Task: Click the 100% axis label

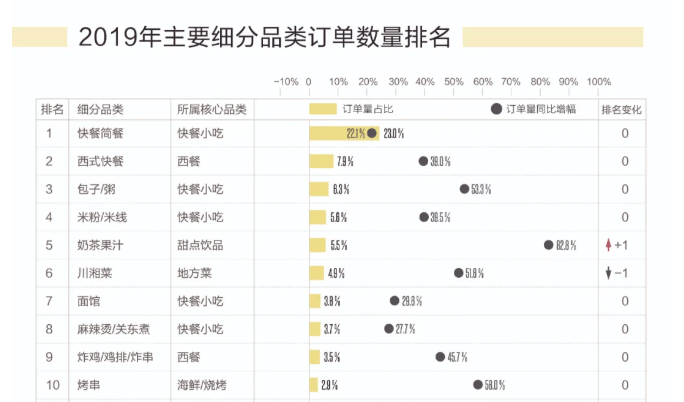Action: point(598,82)
